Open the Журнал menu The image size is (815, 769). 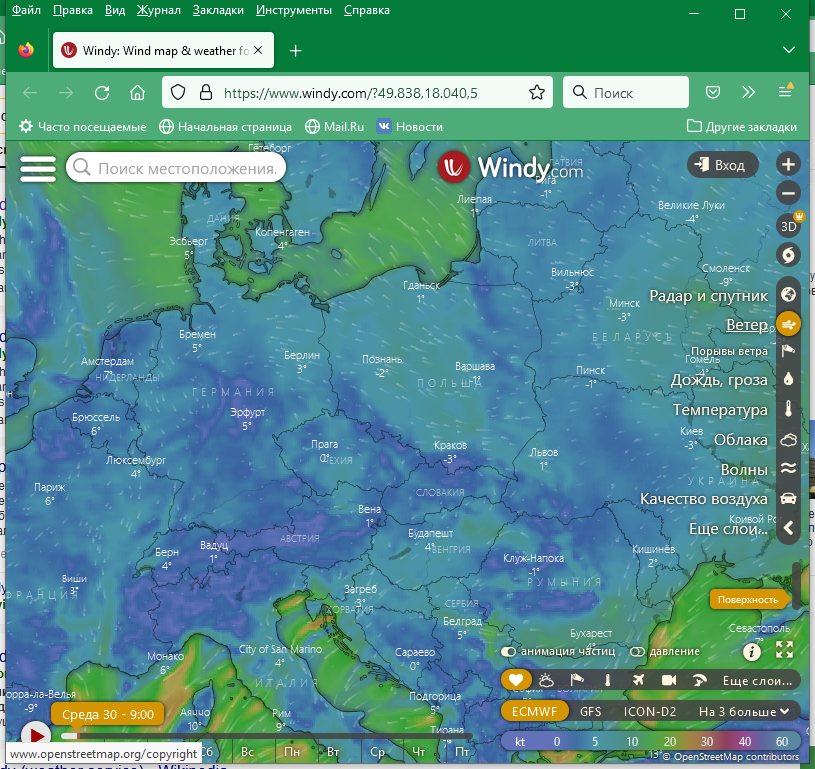[159, 10]
